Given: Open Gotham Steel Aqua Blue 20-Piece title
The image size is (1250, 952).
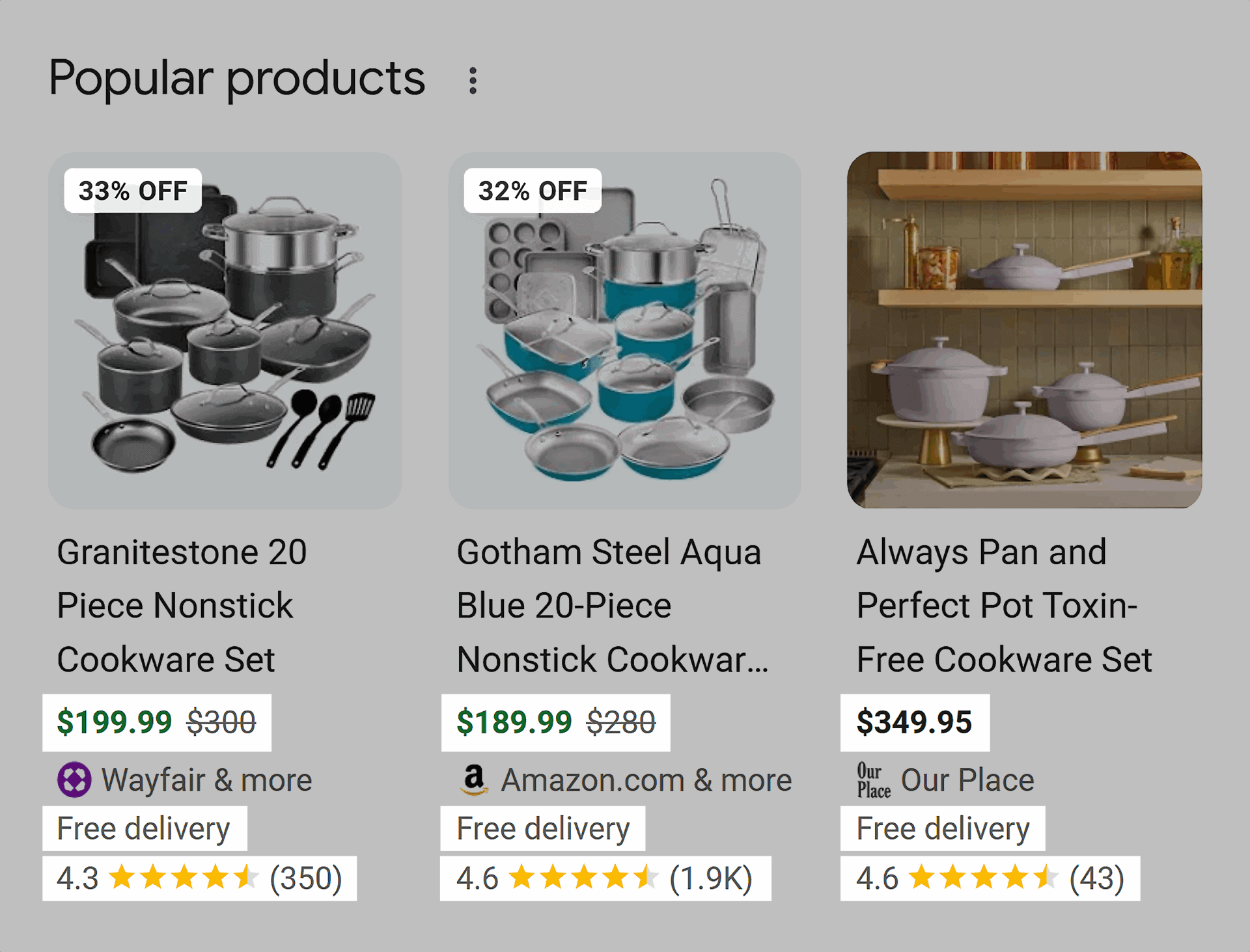Looking at the screenshot, I should 613,606.
